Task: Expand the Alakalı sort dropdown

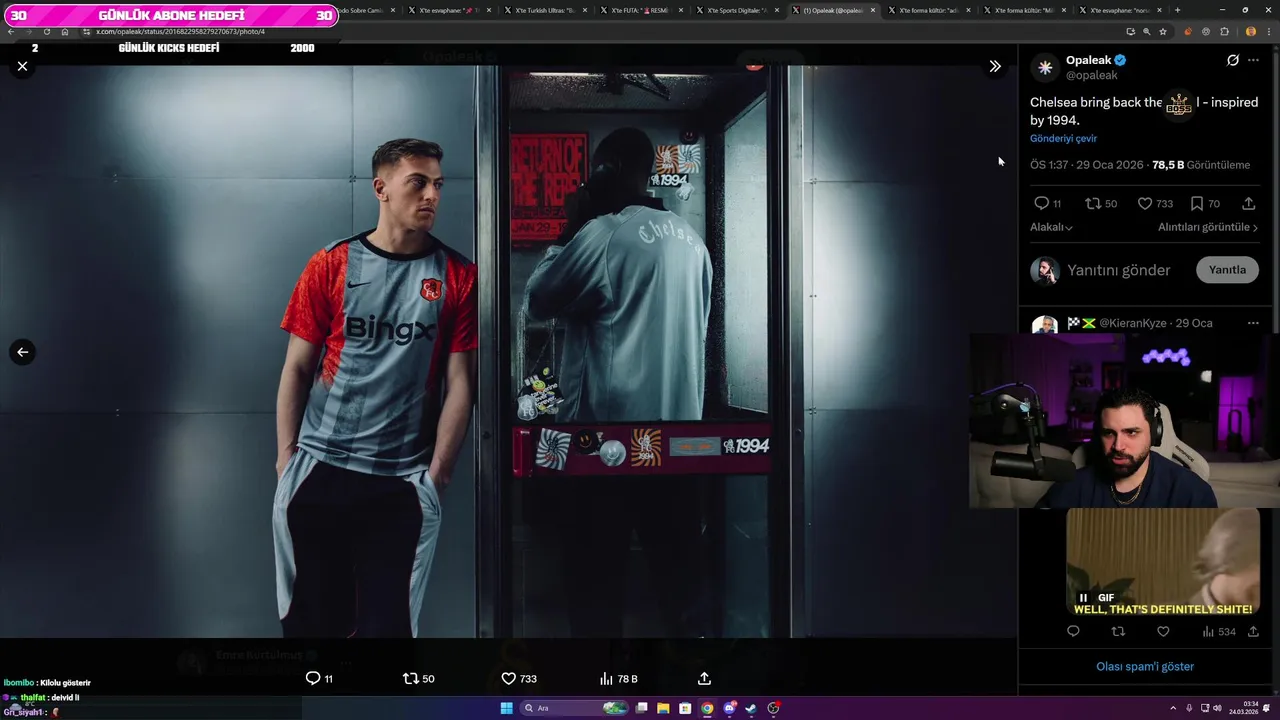Action: pyautogui.click(x=1051, y=227)
